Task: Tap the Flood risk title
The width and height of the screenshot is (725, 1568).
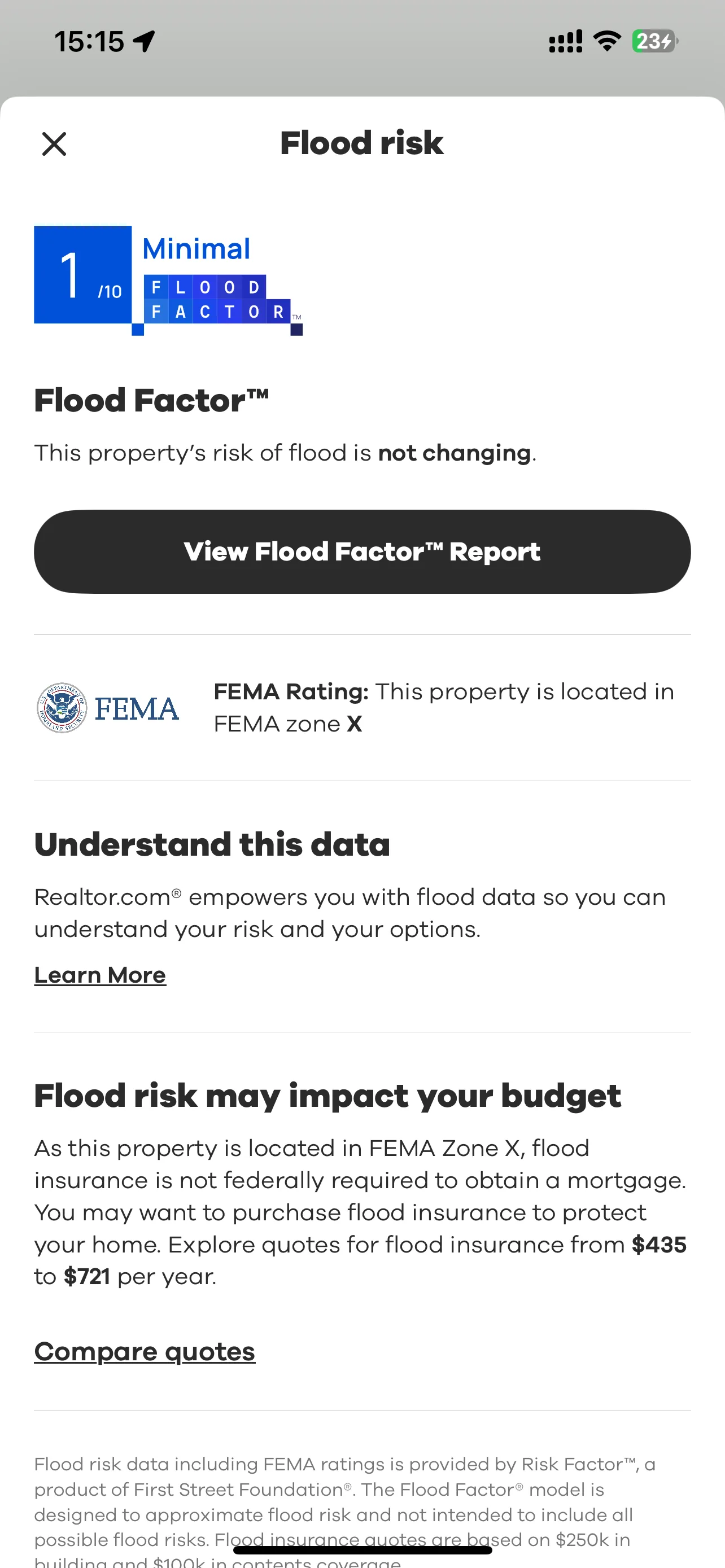Action: [x=361, y=144]
